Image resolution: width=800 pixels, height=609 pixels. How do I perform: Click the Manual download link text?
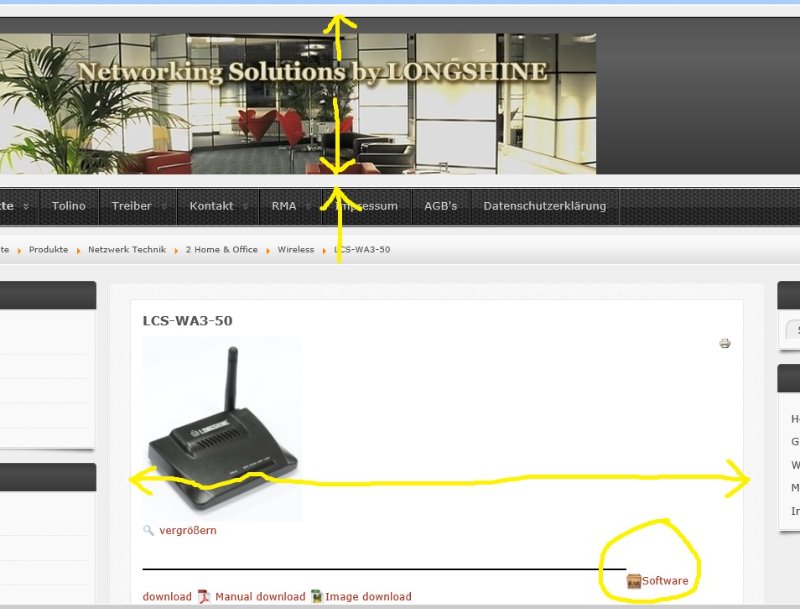pos(260,596)
